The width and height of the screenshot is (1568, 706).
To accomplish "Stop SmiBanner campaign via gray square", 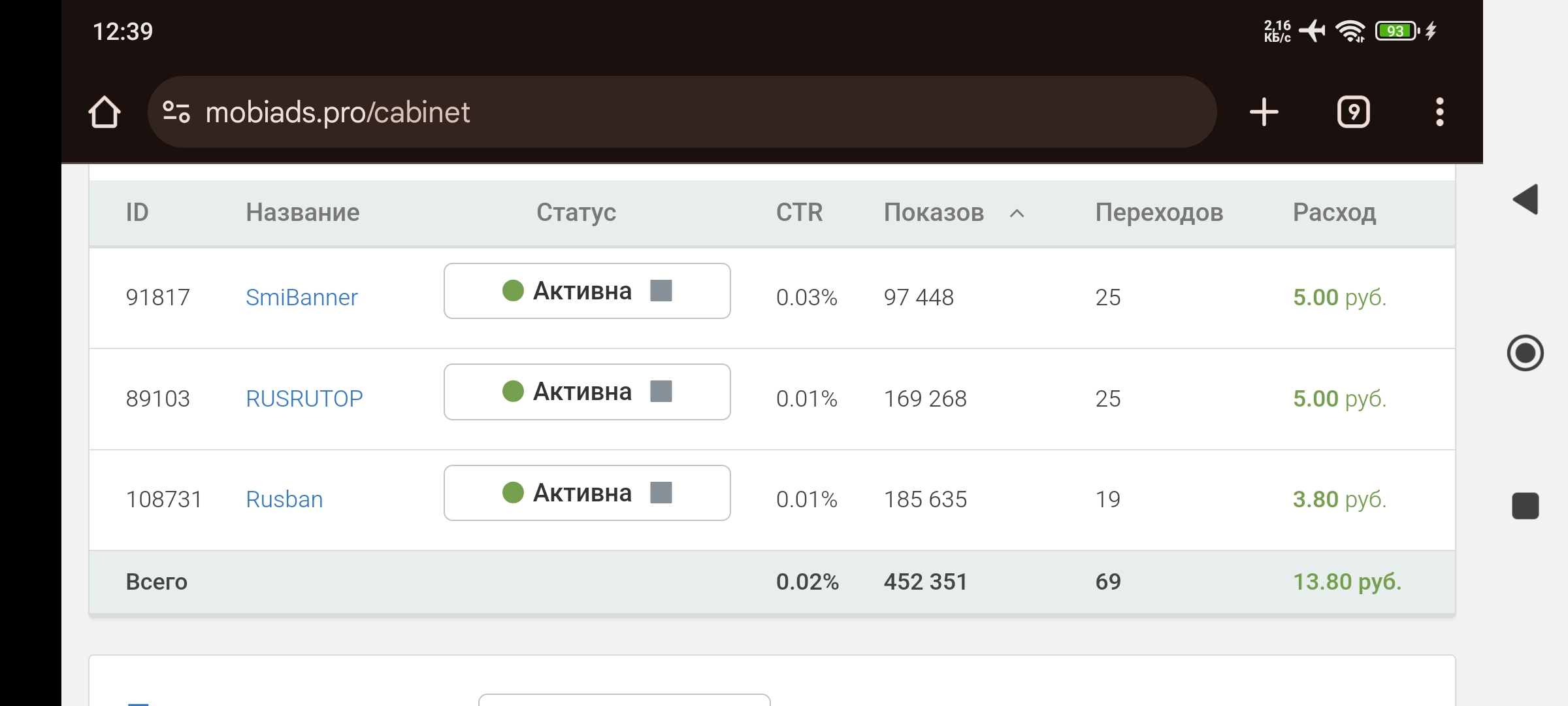I will pos(661,291).
